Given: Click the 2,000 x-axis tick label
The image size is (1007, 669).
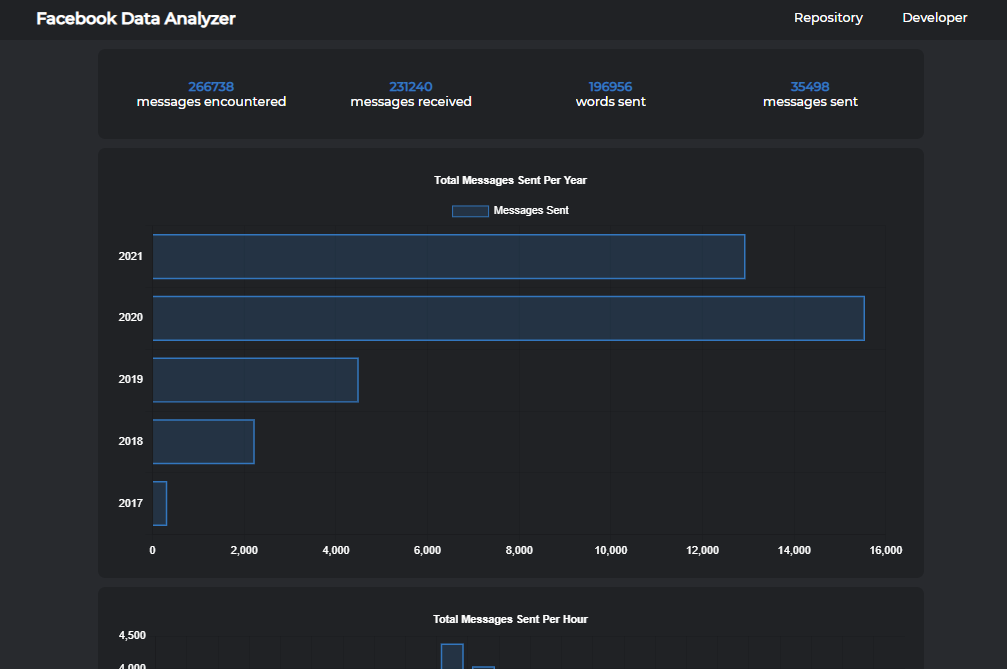Looking at the screenshot, I should [x=244, y=550].
